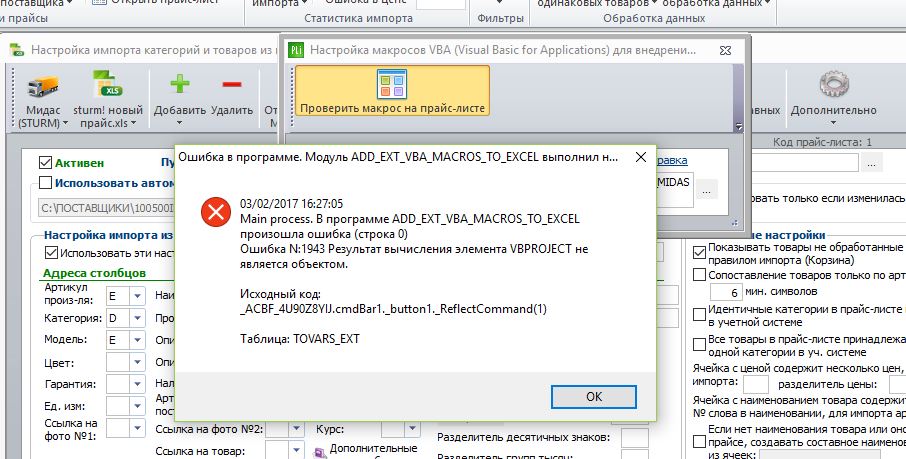This screenshot has width=906, height=459.
Task: Toggle 'Использовать автом...' checkbox
Action: (x=45, y=183)
